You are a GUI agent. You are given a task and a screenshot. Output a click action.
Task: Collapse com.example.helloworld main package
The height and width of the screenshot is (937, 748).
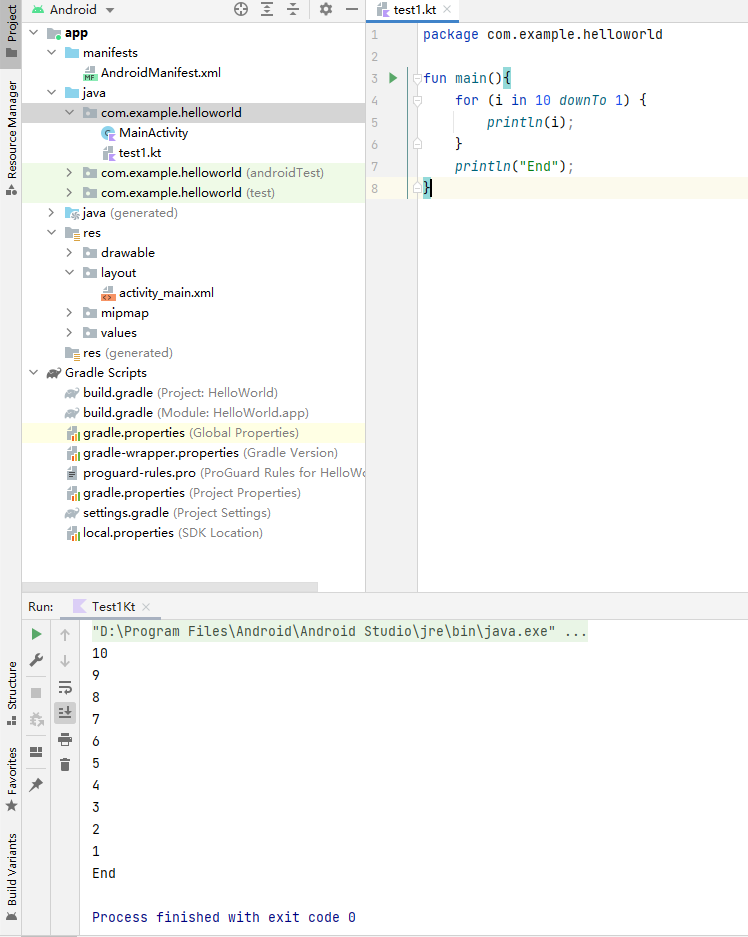[x=69, y=112]
